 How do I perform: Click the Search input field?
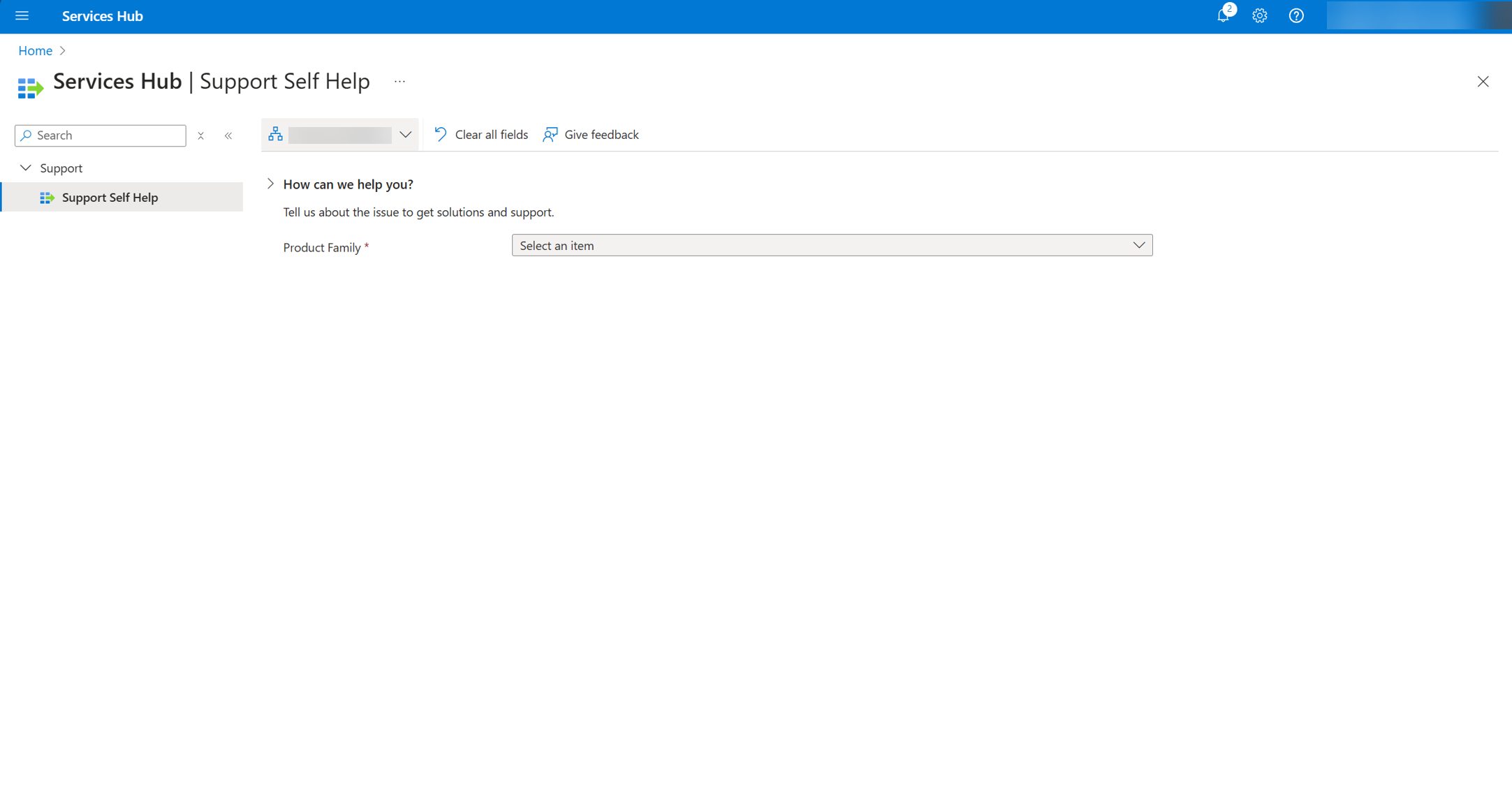tap(99, 135)
